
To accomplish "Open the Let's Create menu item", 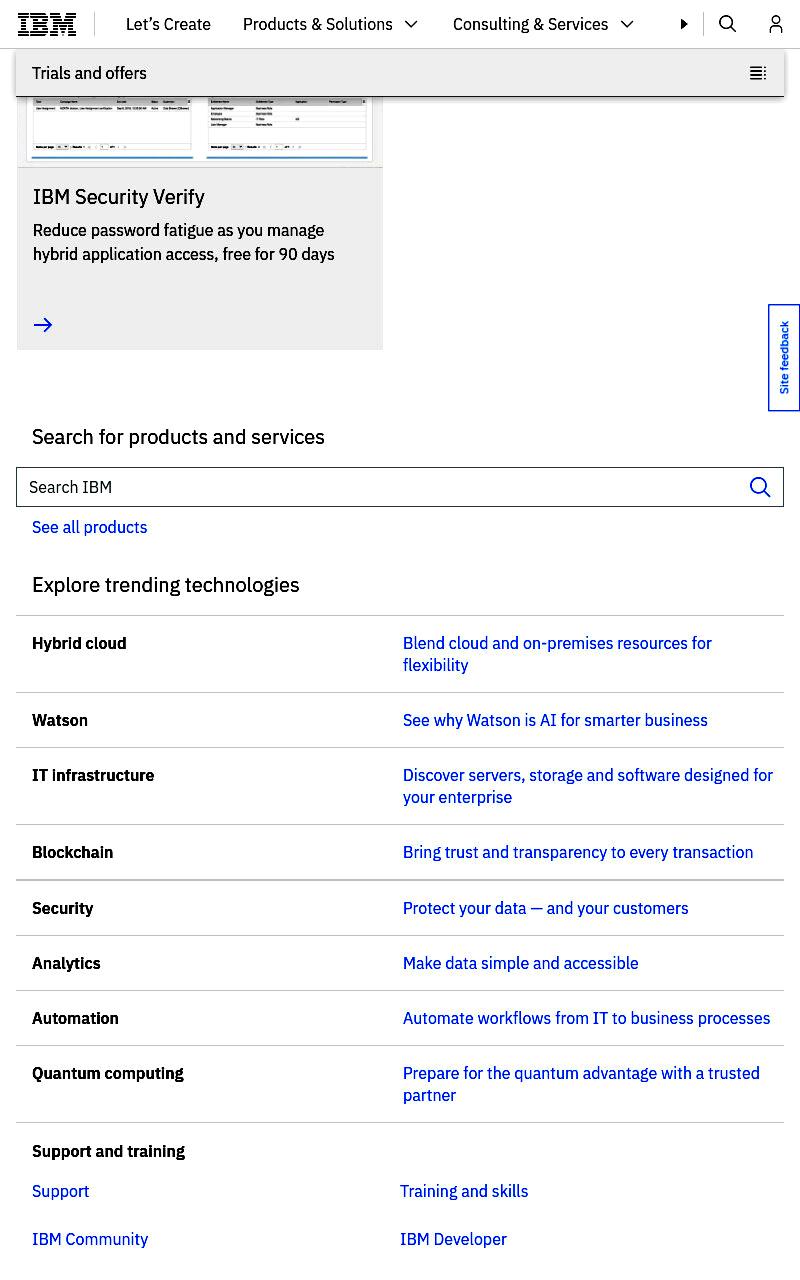I will [168, 24].
